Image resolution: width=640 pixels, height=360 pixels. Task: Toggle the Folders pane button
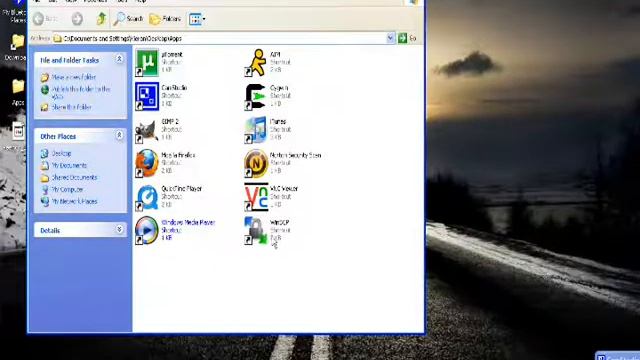(x=165, y=19)
